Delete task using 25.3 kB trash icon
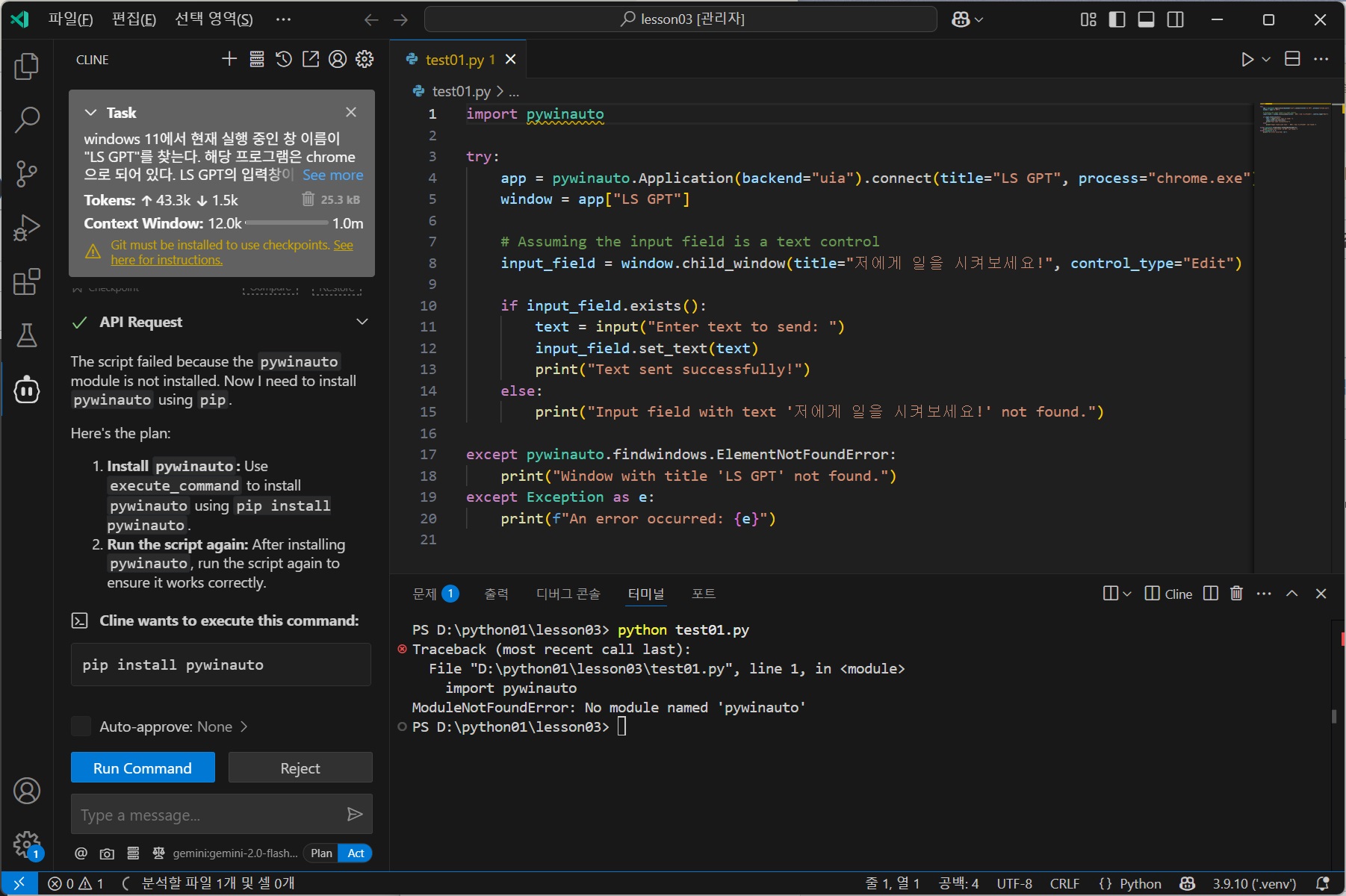1346x896 pixels. (308, 199)
